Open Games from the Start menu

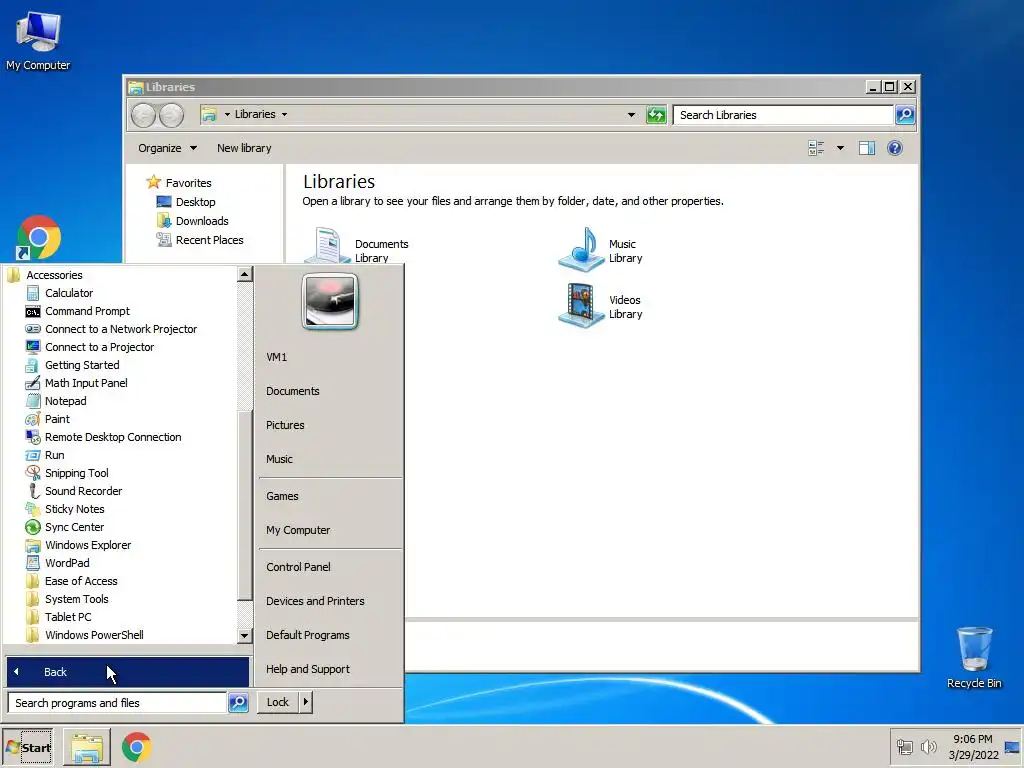click(x=282, y=496)
